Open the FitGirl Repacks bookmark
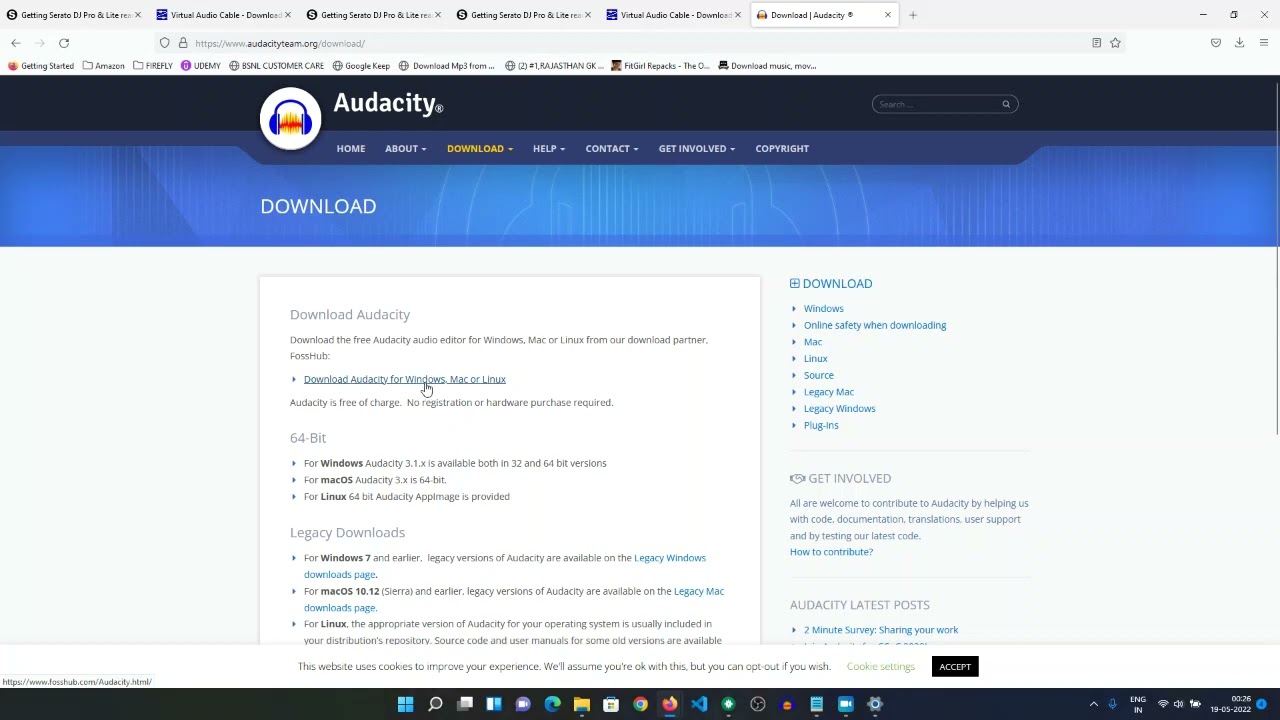 click(660, 66)
